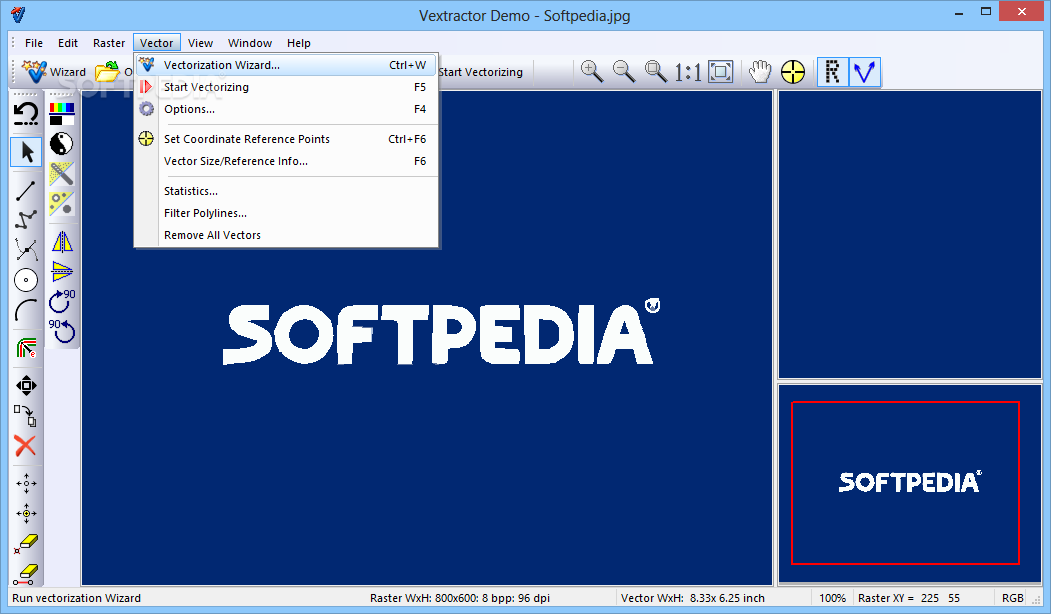Open the Raster menu
The height and width of the screenshot is (614, 1051).
[109, 43]
